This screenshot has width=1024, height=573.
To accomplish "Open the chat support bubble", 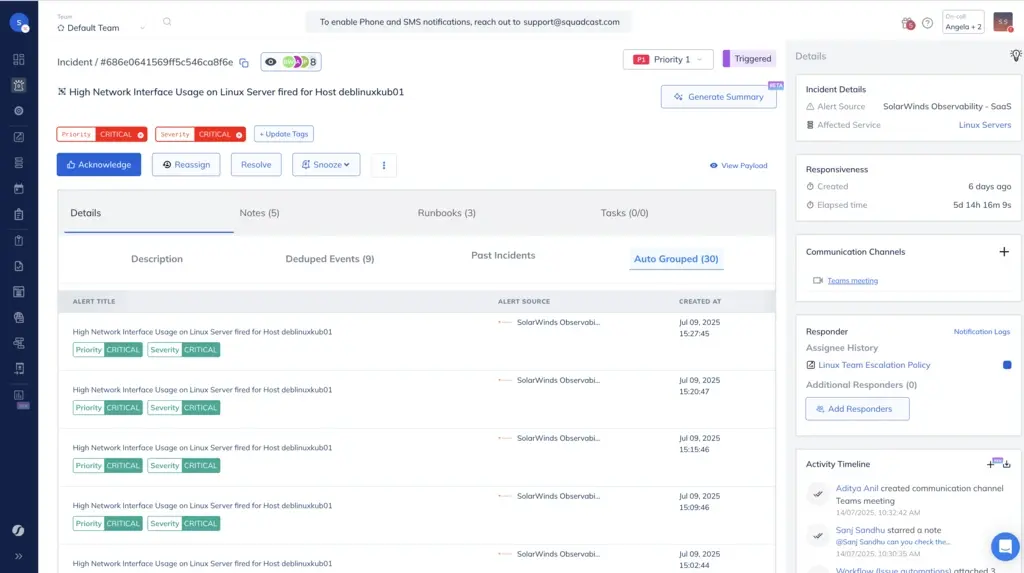I will pyautogui.click(x=1005, y=546).
